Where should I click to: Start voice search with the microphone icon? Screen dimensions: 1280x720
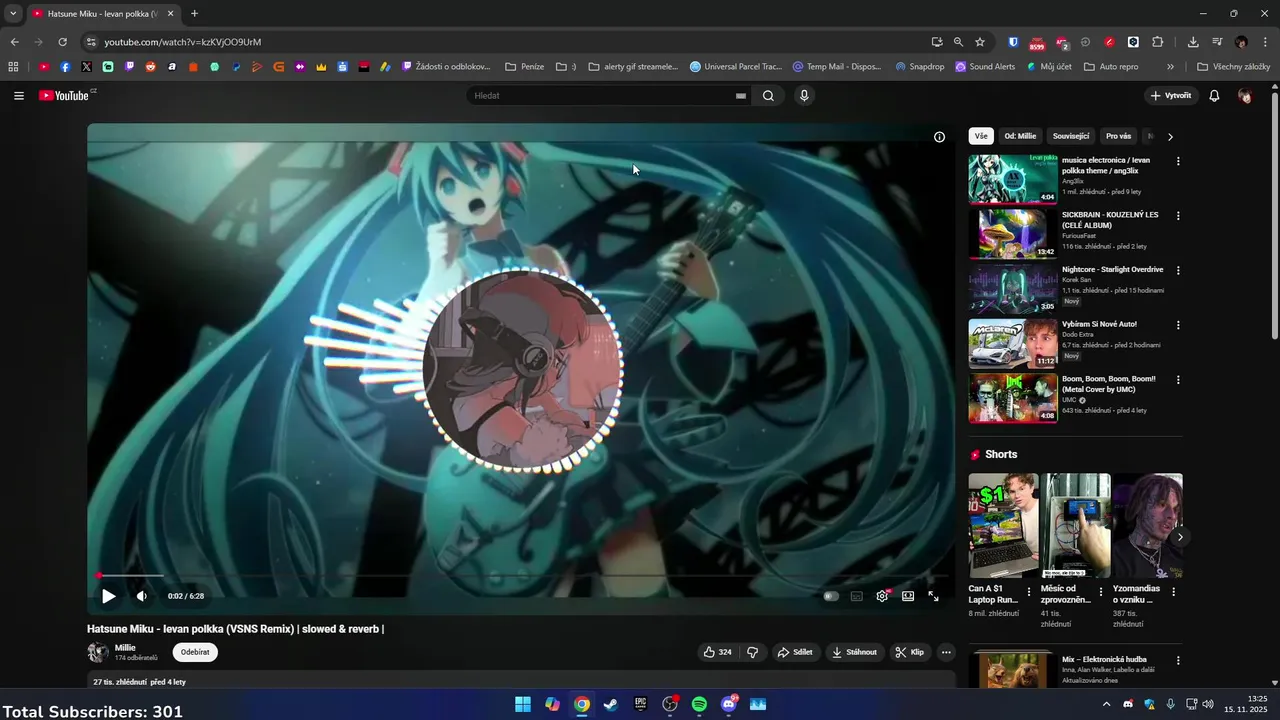click(804, 96)
